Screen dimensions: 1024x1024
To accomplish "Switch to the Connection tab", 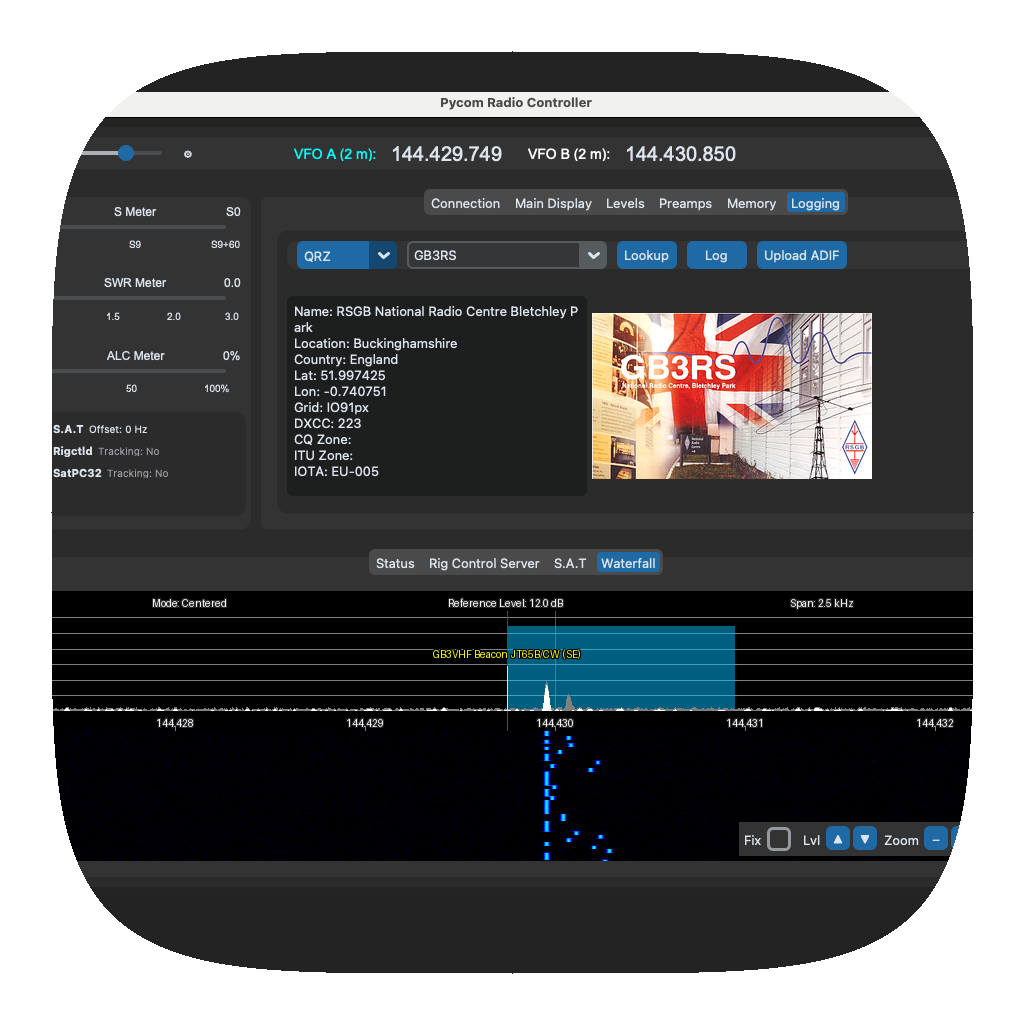I will (465, 203).
